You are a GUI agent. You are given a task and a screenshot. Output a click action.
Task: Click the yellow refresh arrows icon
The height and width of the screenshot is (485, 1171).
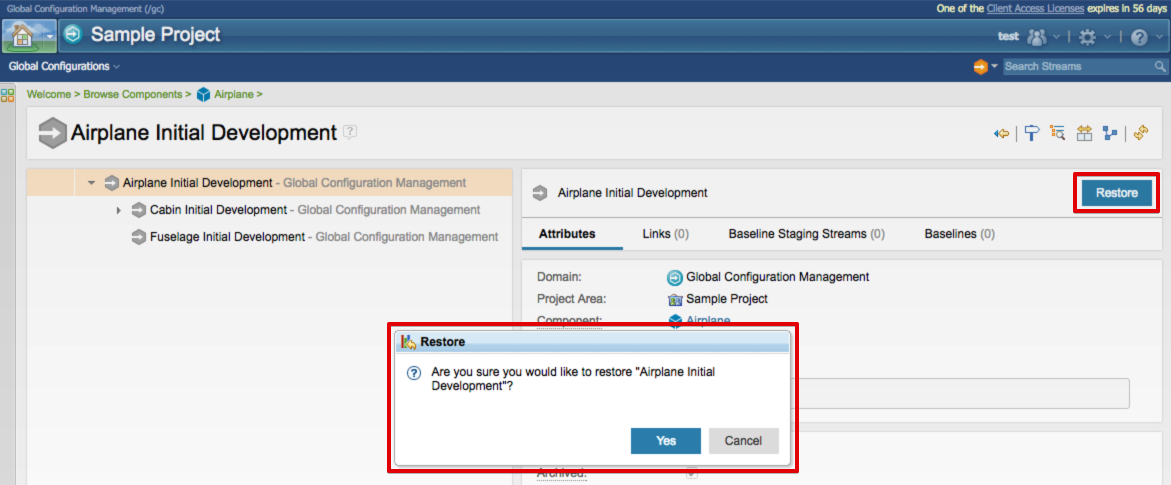pos(1141,133)
